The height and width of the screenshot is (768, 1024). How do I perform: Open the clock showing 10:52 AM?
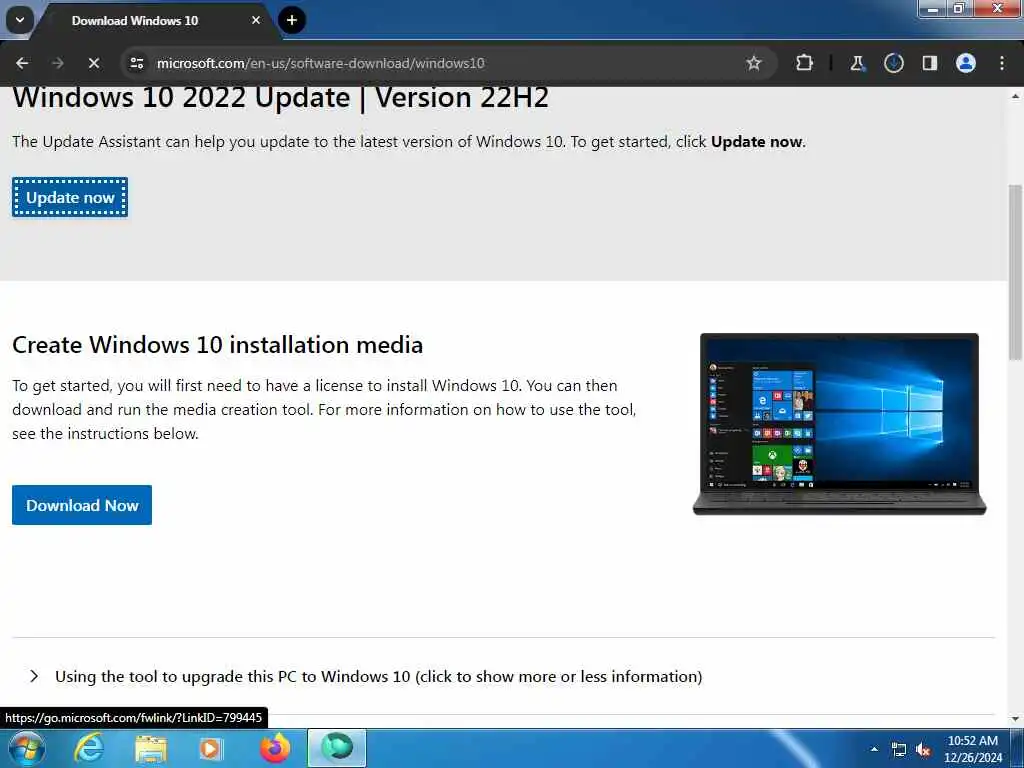[973, 749]
